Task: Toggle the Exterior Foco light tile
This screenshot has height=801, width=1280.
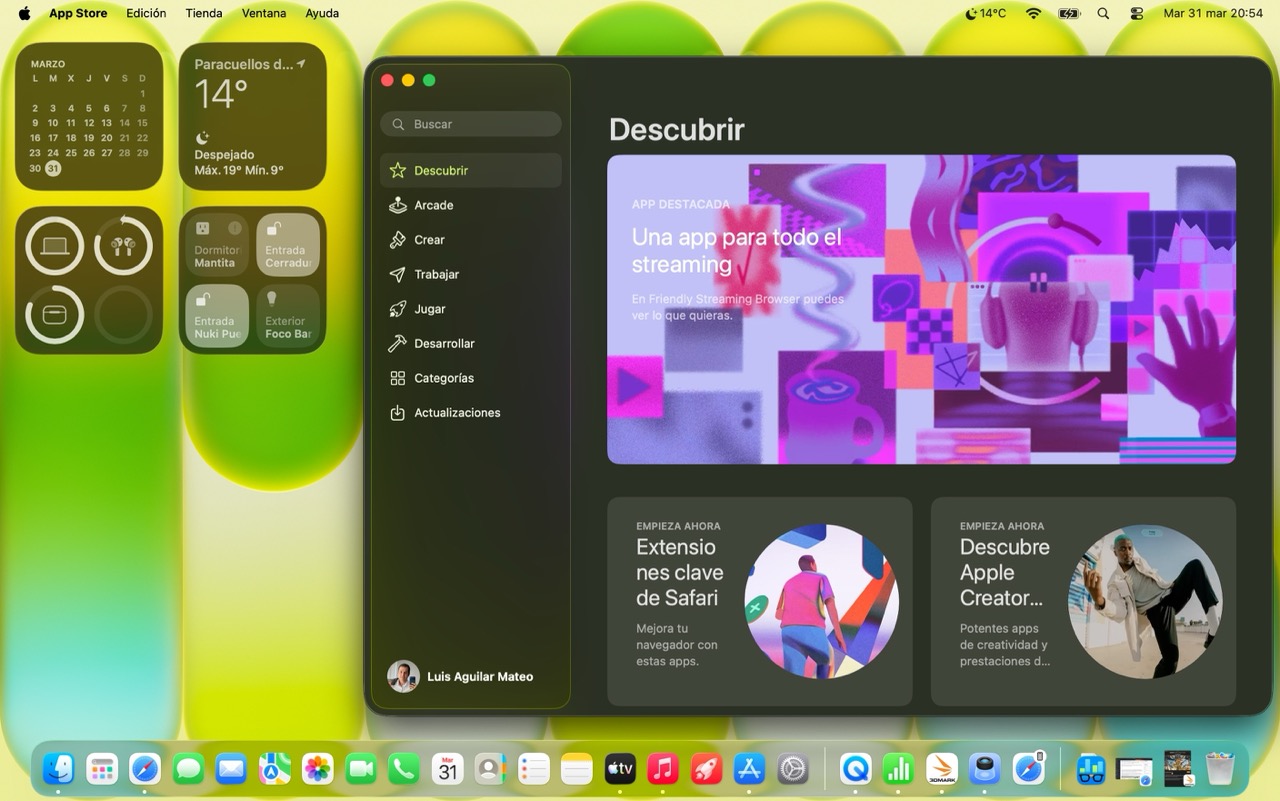Action: click(288, 315)
